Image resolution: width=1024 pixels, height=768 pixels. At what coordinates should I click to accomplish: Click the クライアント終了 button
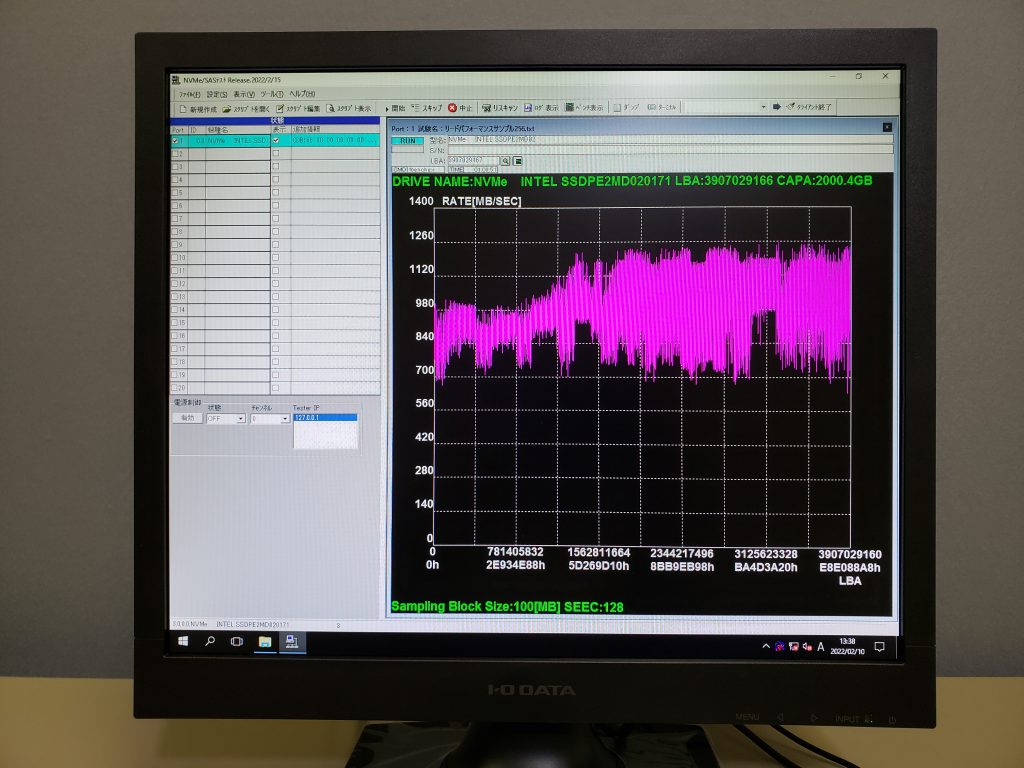808,107
